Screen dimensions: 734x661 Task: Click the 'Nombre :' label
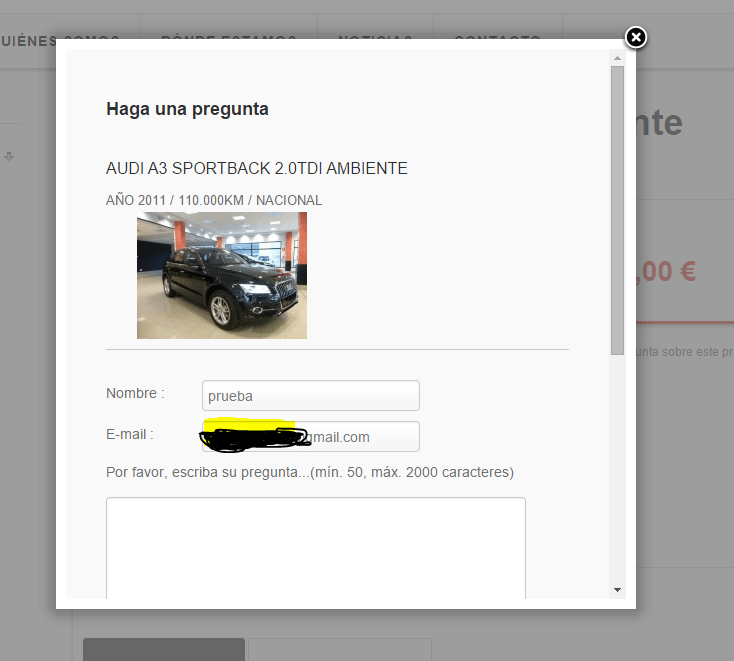tap(135, 393)
